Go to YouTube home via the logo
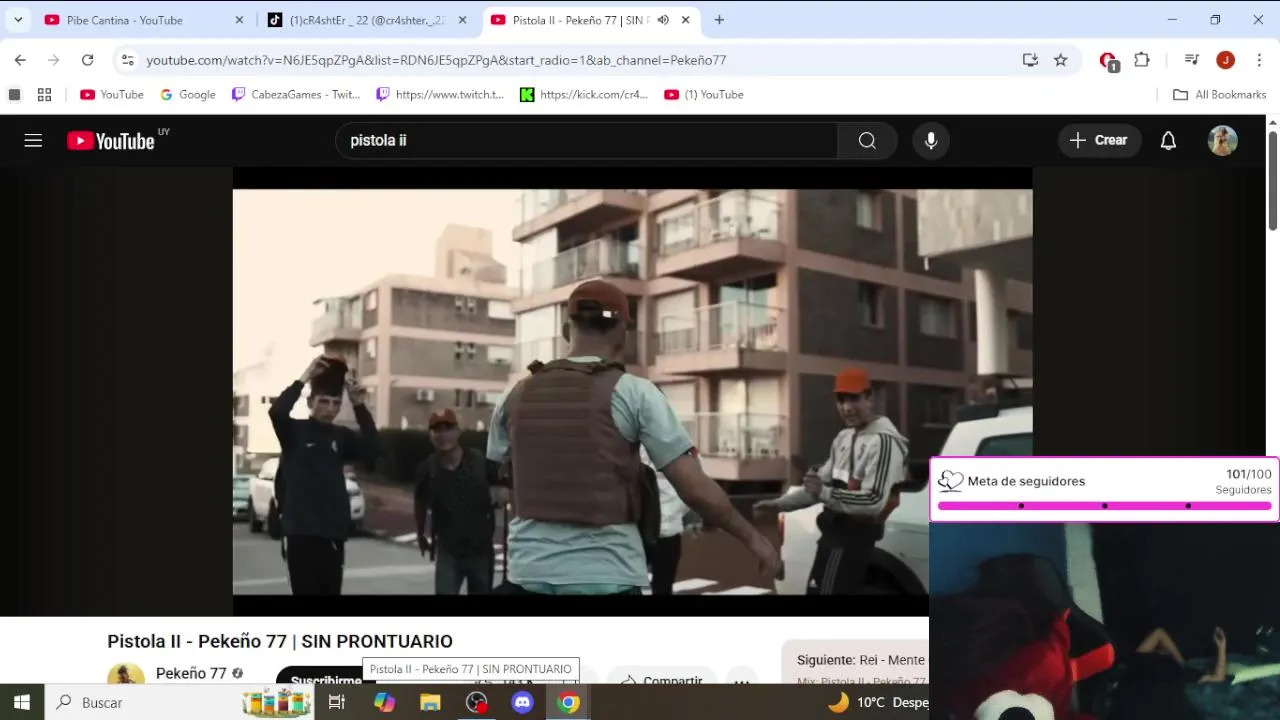 point(111,141)
